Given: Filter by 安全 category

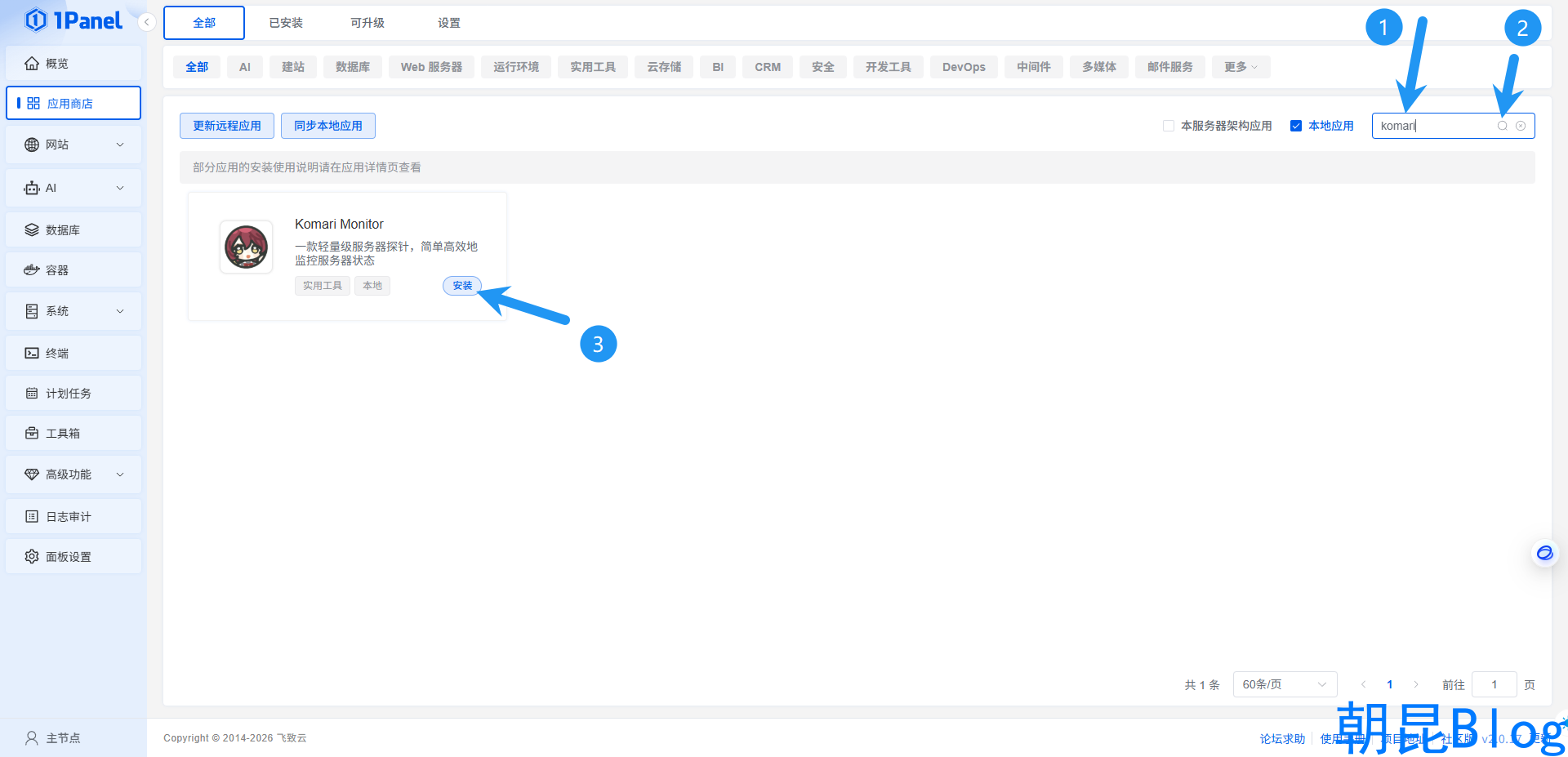Looking at the screenshot, I should (x=823, y=67).
